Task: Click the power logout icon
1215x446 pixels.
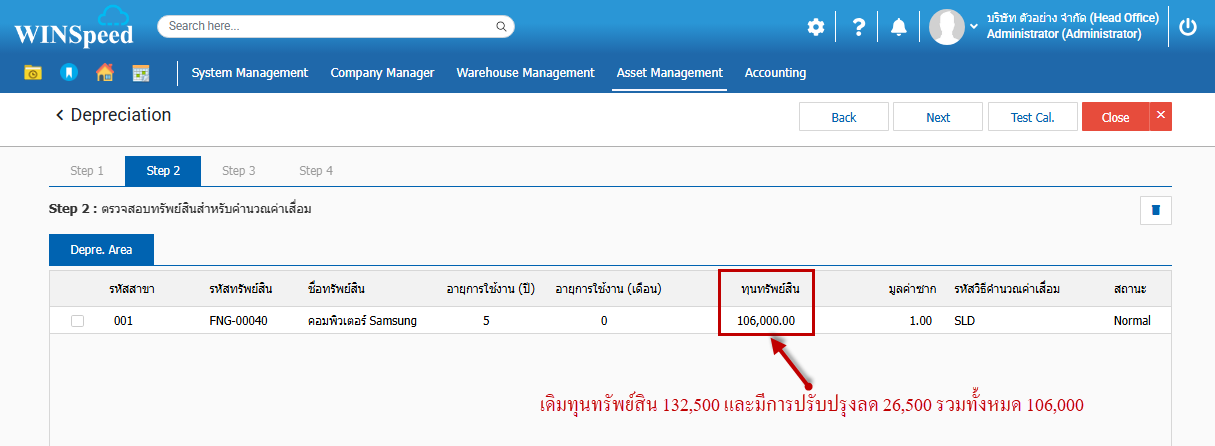Action: pos(1188,27)
